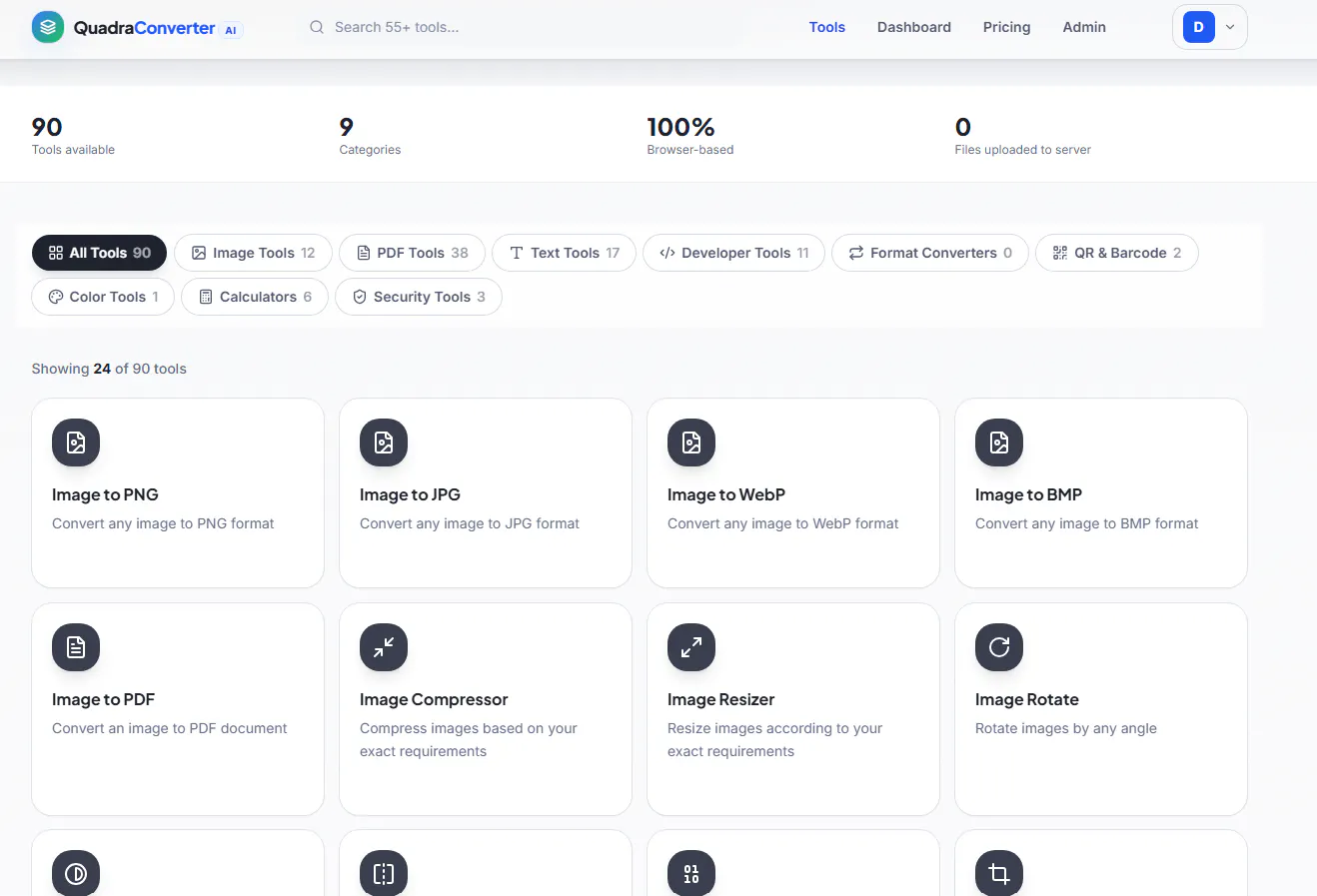Click the shield icon in Security Tools
Image resolution: width=1317 pixels, height=896 pixels.
point(360,297)
